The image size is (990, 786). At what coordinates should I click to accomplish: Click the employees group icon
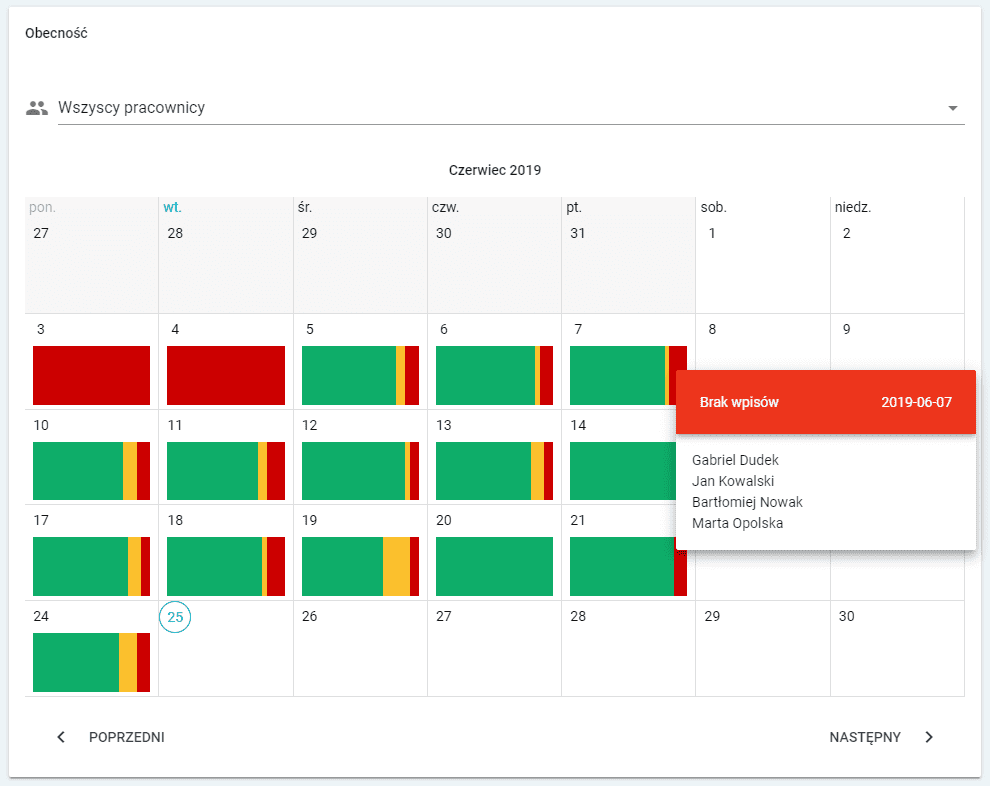37,108
